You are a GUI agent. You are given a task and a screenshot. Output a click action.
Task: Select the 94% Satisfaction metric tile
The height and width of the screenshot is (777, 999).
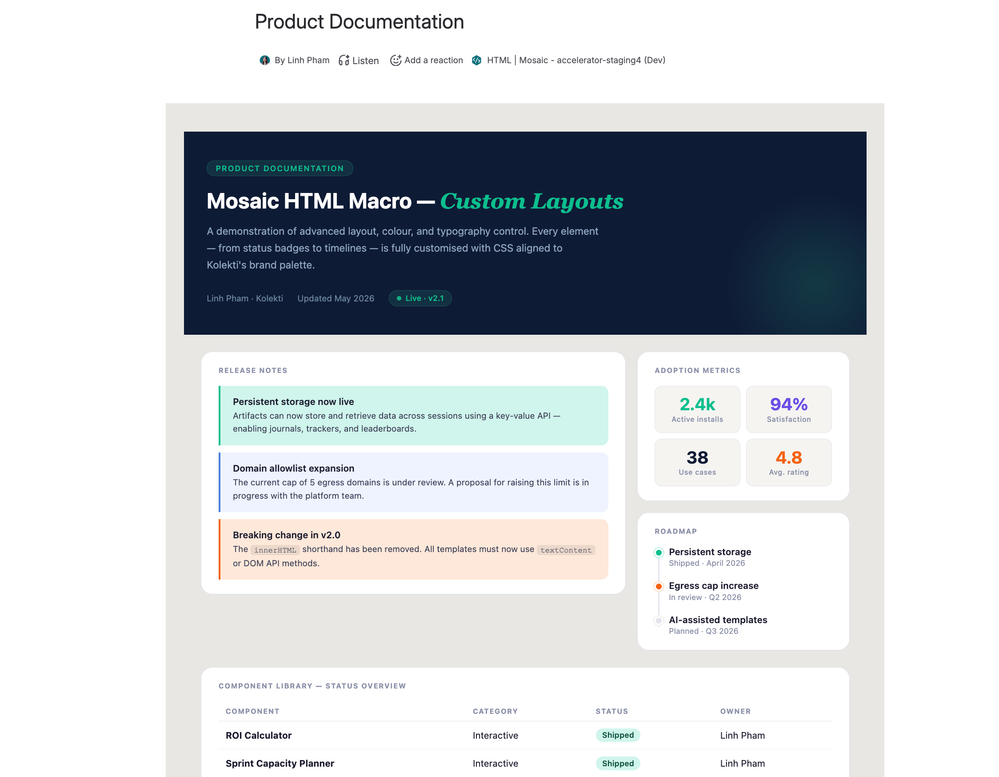[789, 409]
